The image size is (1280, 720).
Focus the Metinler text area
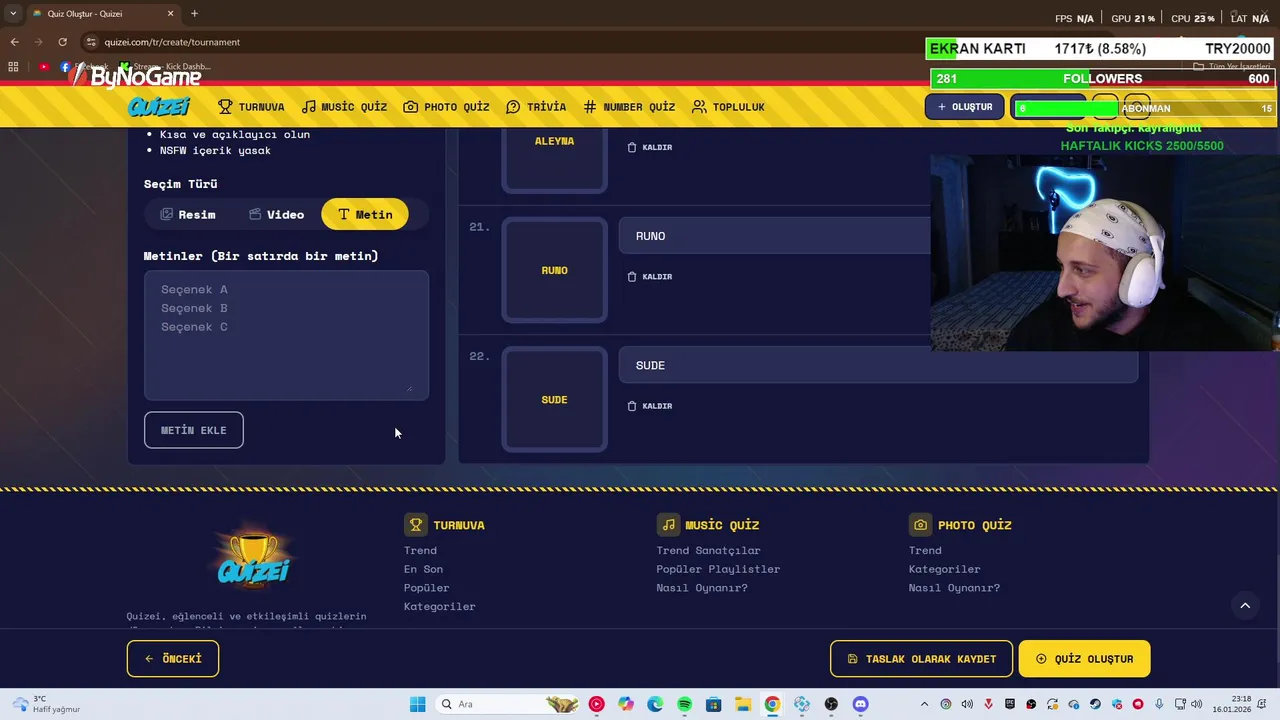[x=286, y=335]
